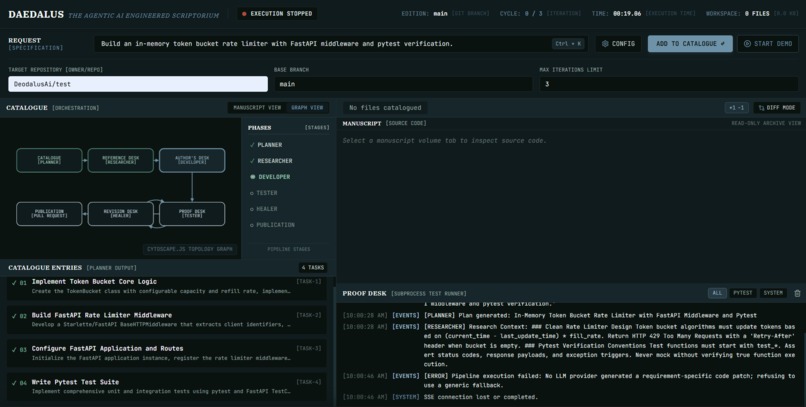Select the SYSTEM log filter
The width and height of the screenshot is (806, 407).
[x=773, y=293]
